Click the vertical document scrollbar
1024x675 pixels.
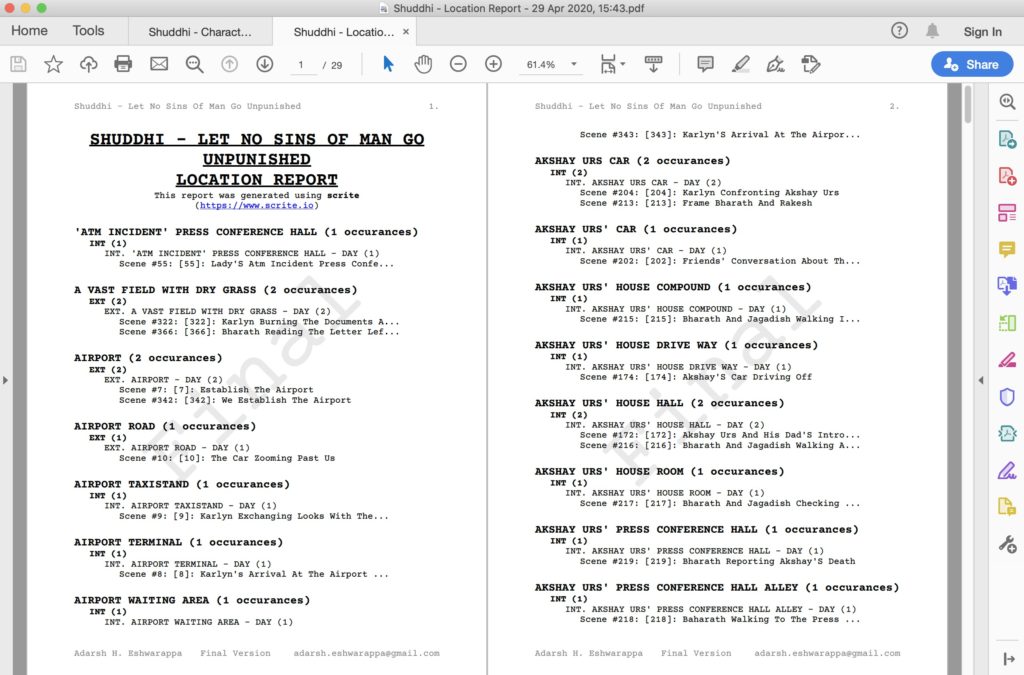(967, 104)
